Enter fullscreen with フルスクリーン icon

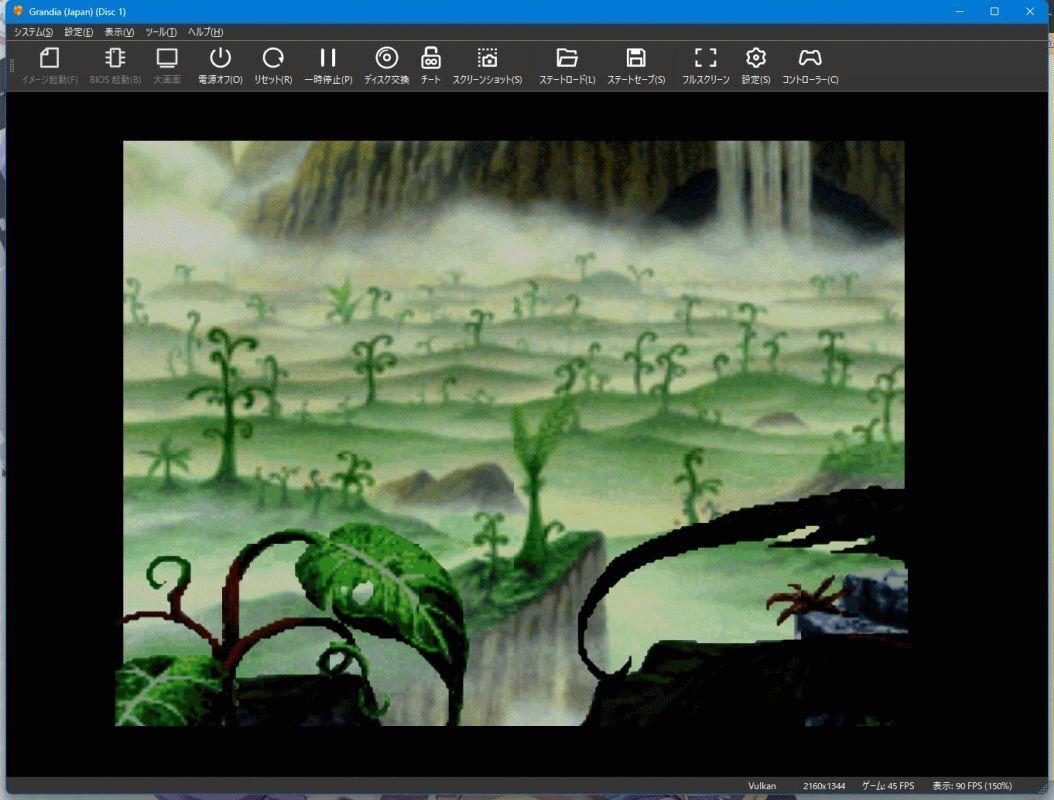click(705, 65)
